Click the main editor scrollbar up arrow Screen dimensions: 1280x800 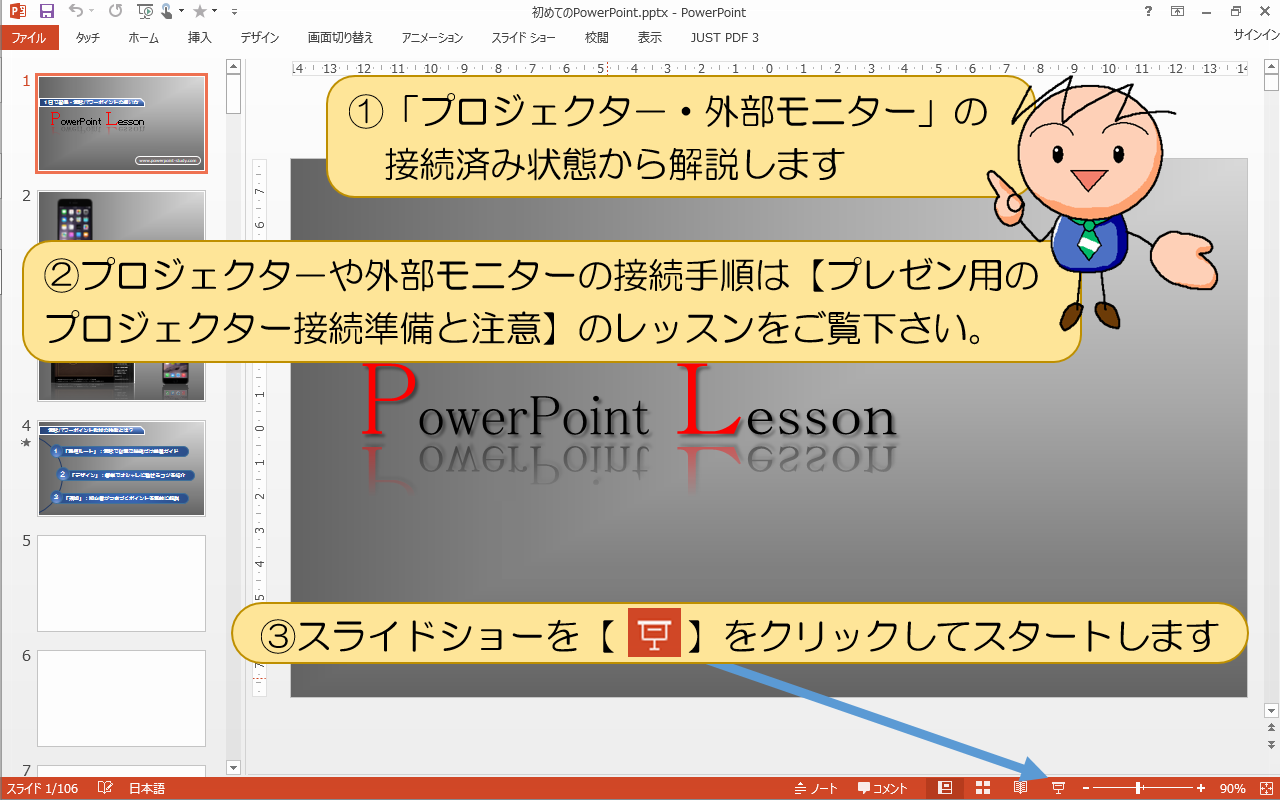click(x=1271, y=66)
